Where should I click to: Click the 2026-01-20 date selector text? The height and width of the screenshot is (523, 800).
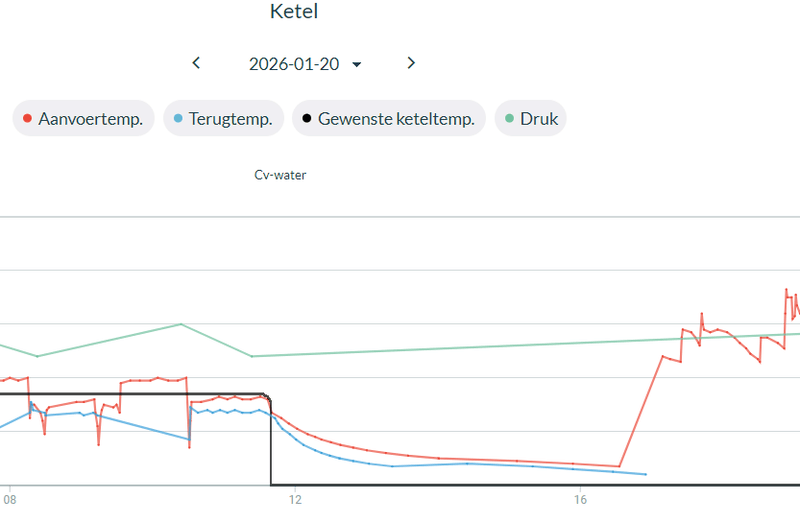(x=294, y=64)
